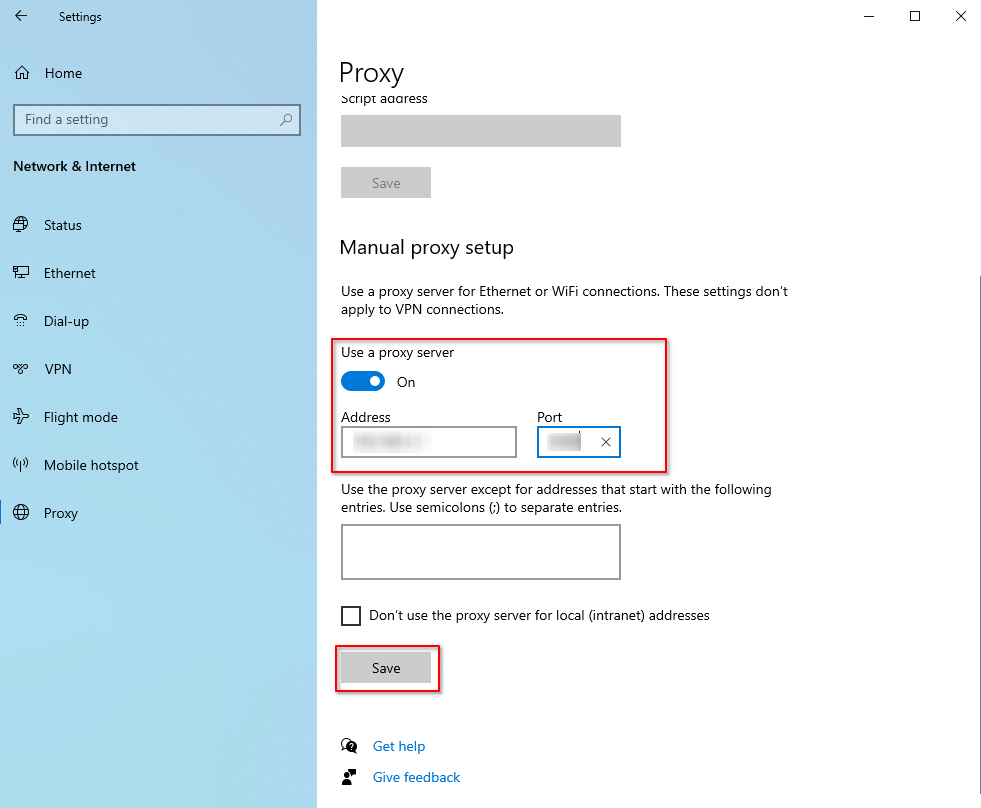Select the Proxy globe icon
The width and height of the screenshot is (981, 808).
coord(21,512)
